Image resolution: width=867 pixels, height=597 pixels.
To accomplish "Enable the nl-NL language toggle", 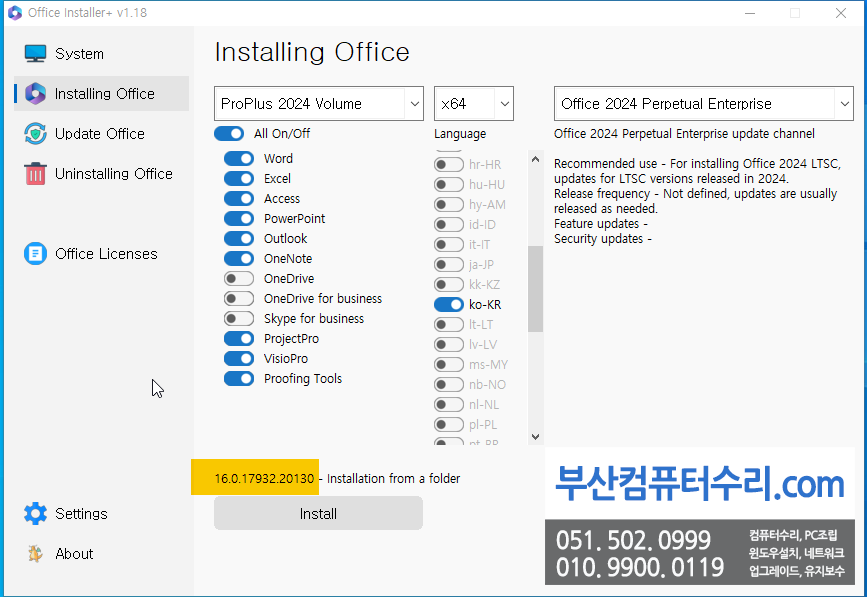I will tap(449, 405).
